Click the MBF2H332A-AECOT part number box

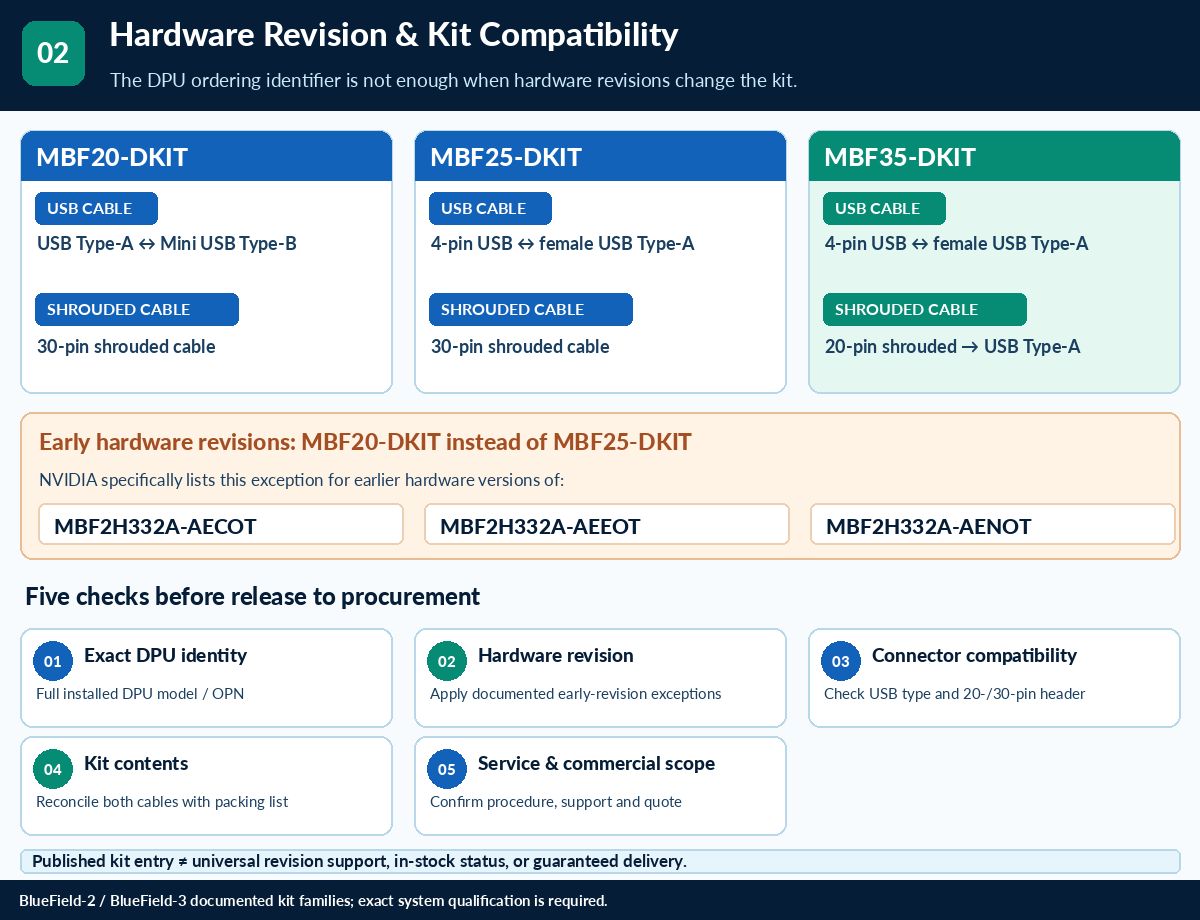tap(221, 524)
